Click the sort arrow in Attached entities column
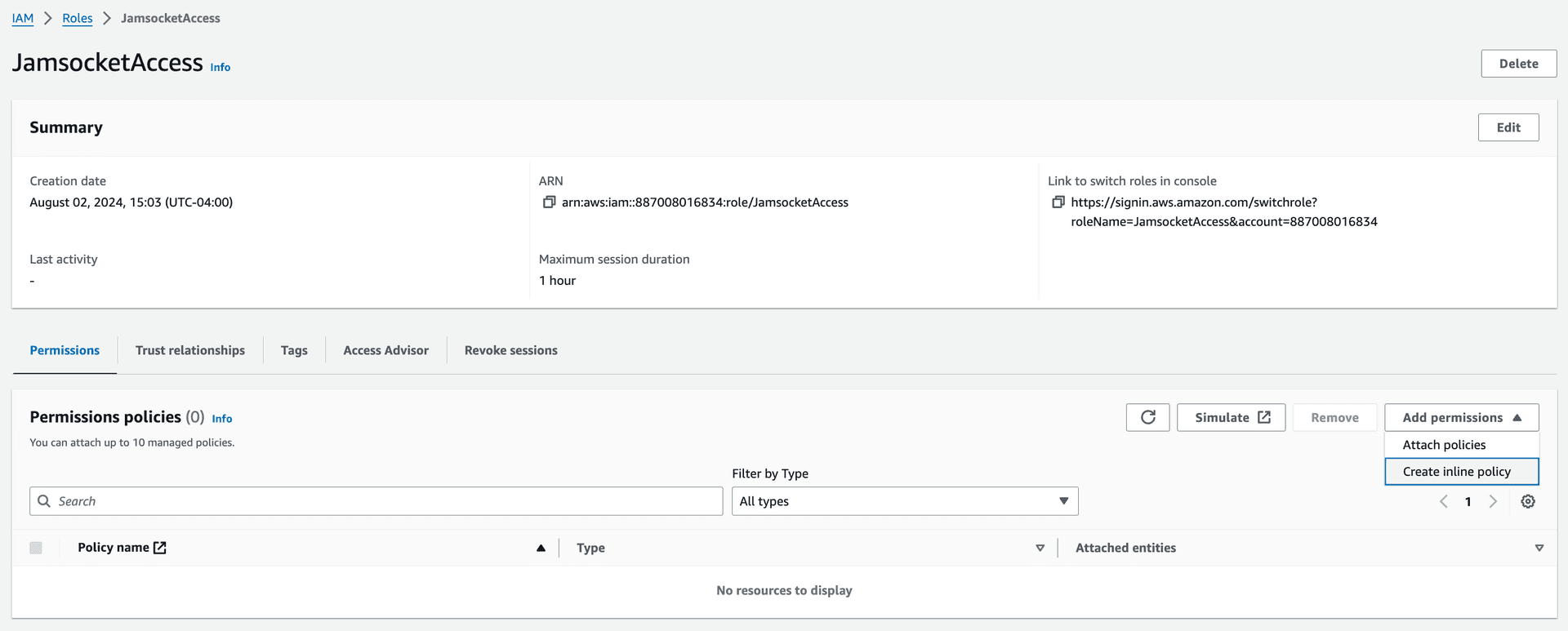 click(1539, 548)
